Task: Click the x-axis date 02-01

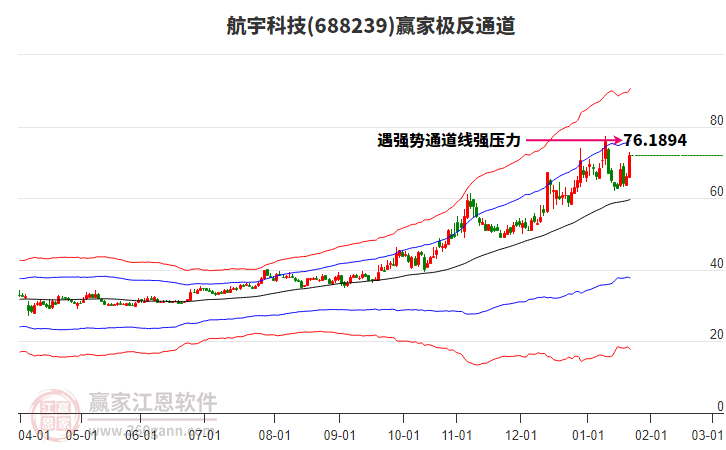Action: (651, 436)
